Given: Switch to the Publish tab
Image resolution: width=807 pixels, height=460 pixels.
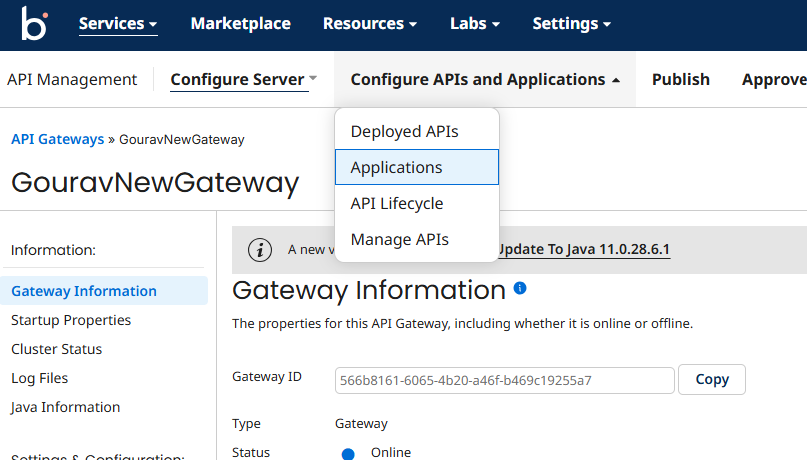Looking at the screenshot, I should pyautogui.click(x=680, y=80).
